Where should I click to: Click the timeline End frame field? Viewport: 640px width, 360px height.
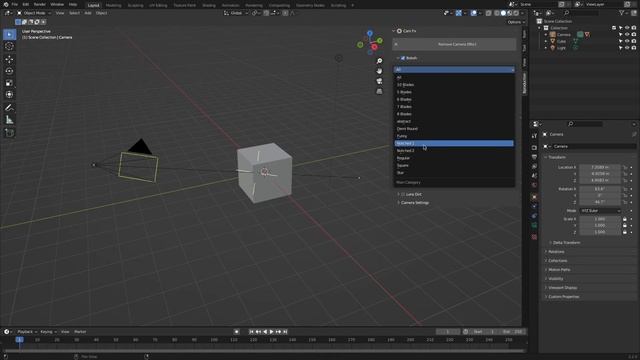[x=513, y=332]
